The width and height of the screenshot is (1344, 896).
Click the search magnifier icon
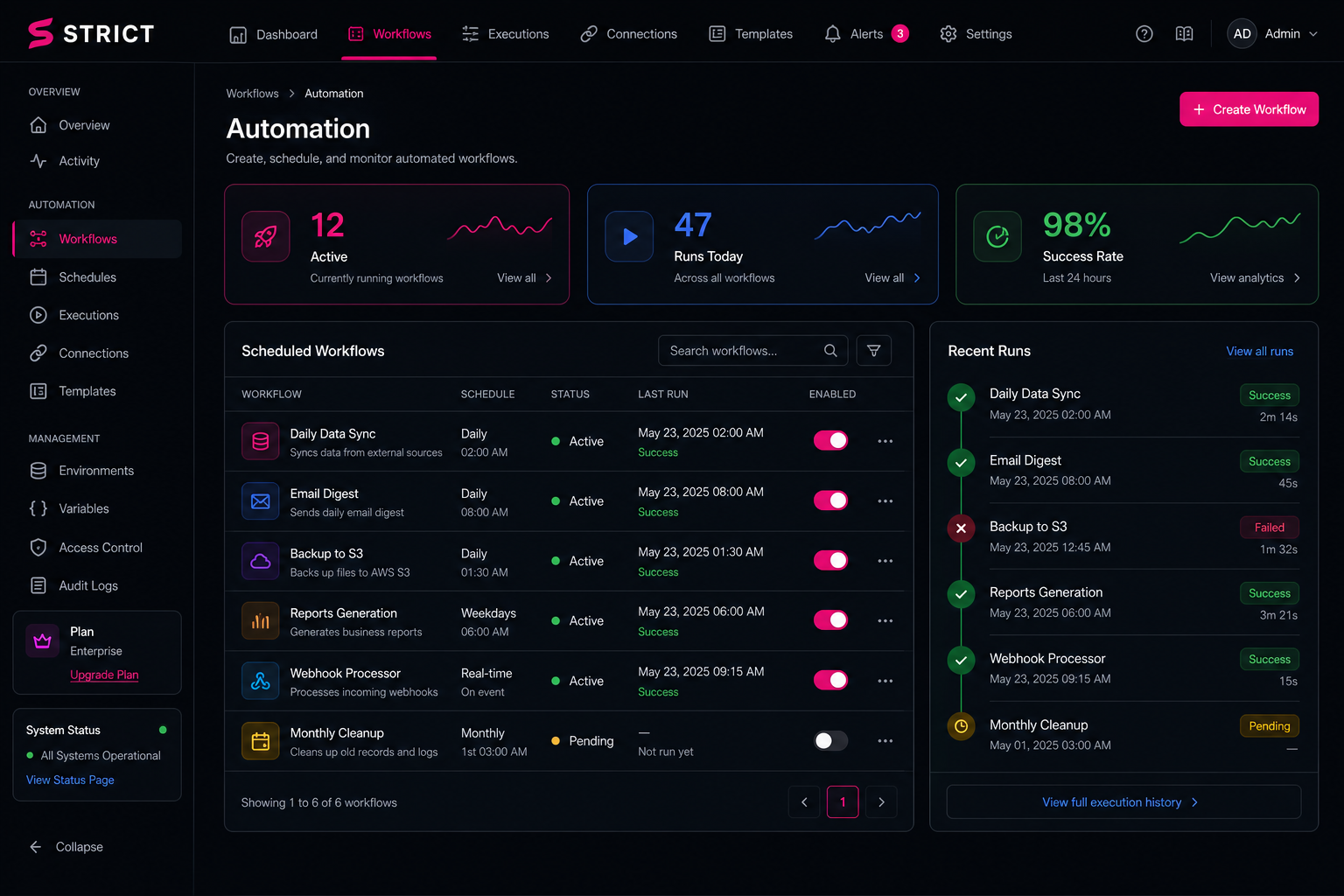830,351
